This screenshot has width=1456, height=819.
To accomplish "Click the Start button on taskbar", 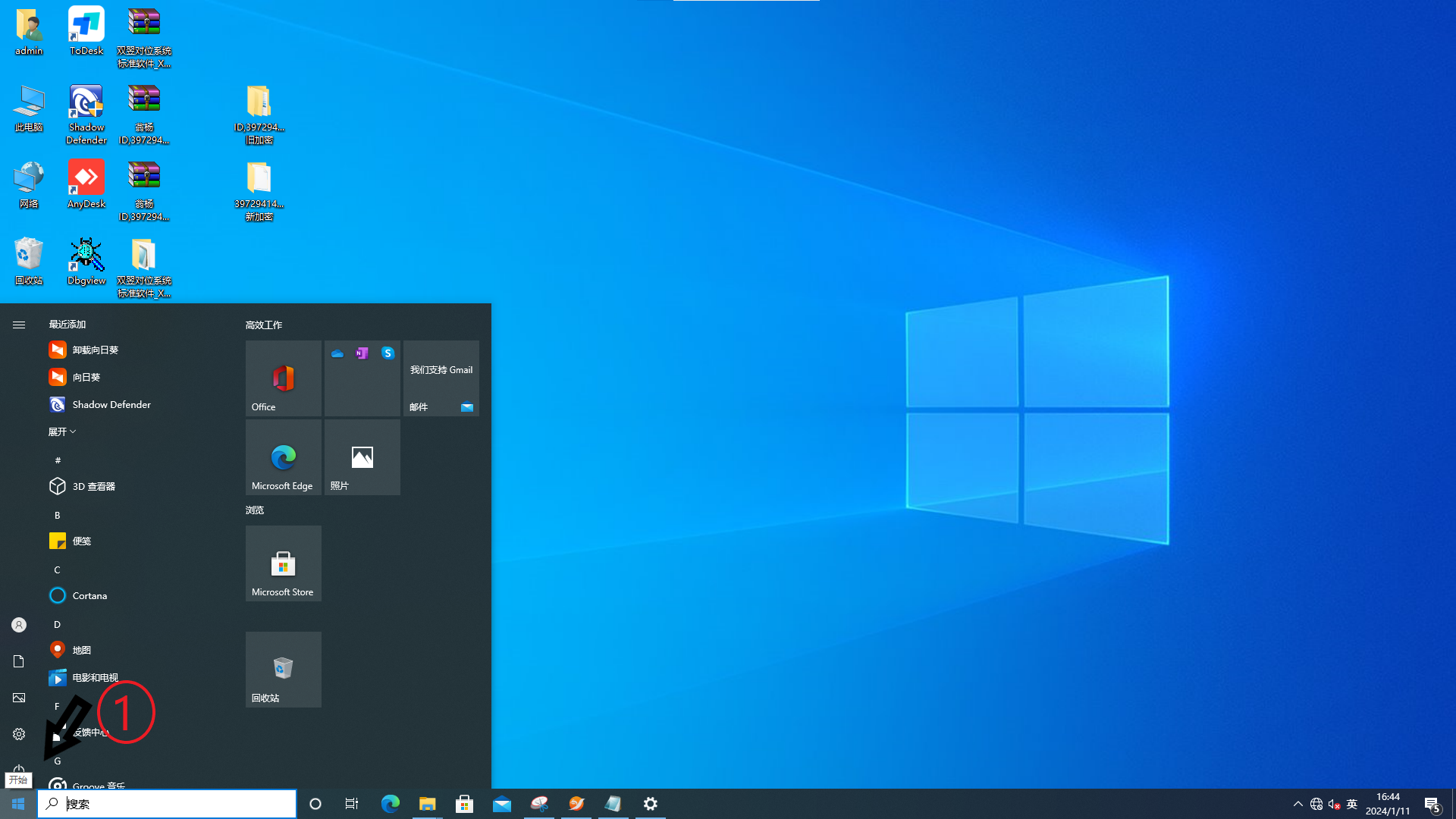I will tap(18, 804).
